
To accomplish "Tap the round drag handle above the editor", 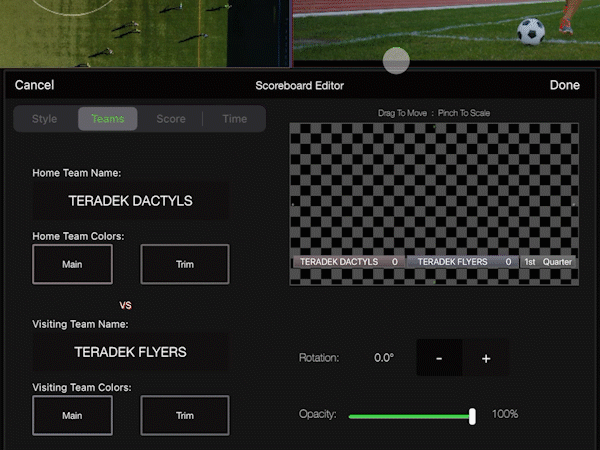I will click(397, 60).
